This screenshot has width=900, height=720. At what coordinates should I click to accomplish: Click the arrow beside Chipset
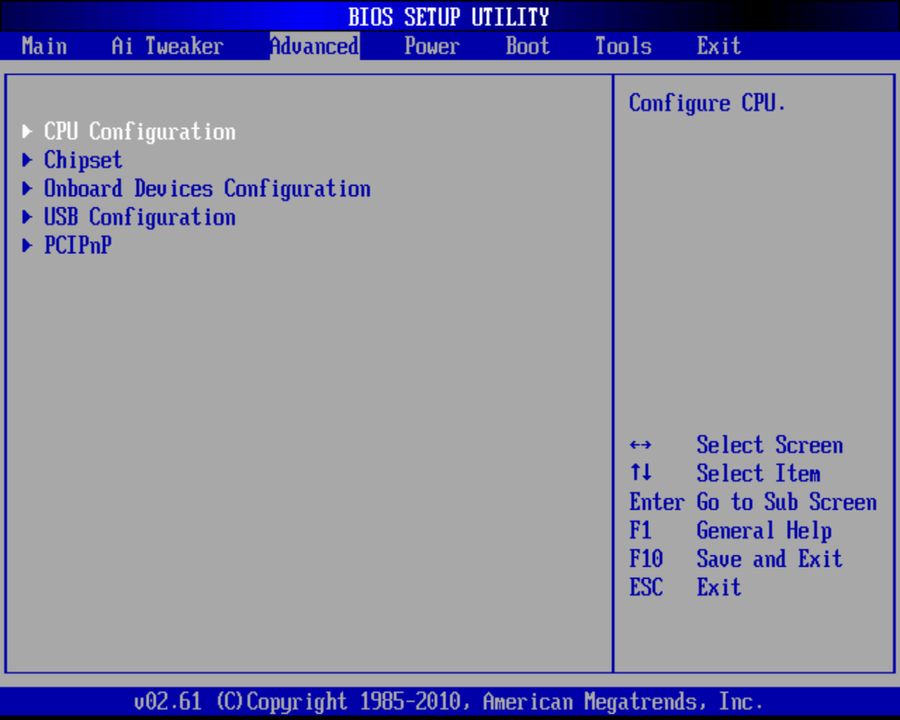(26, 159)
